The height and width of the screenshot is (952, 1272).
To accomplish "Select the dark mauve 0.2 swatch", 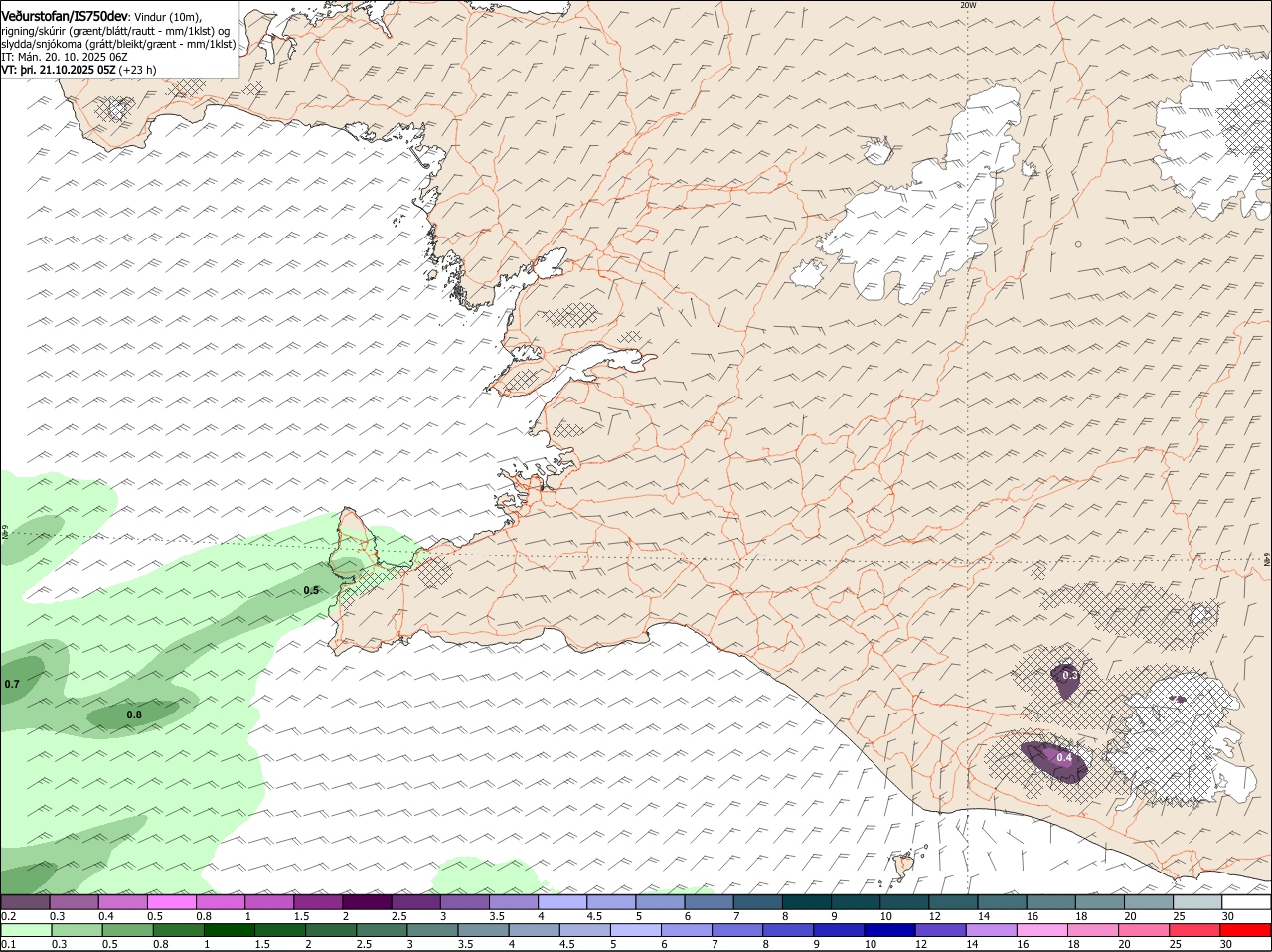I will 27,902.
